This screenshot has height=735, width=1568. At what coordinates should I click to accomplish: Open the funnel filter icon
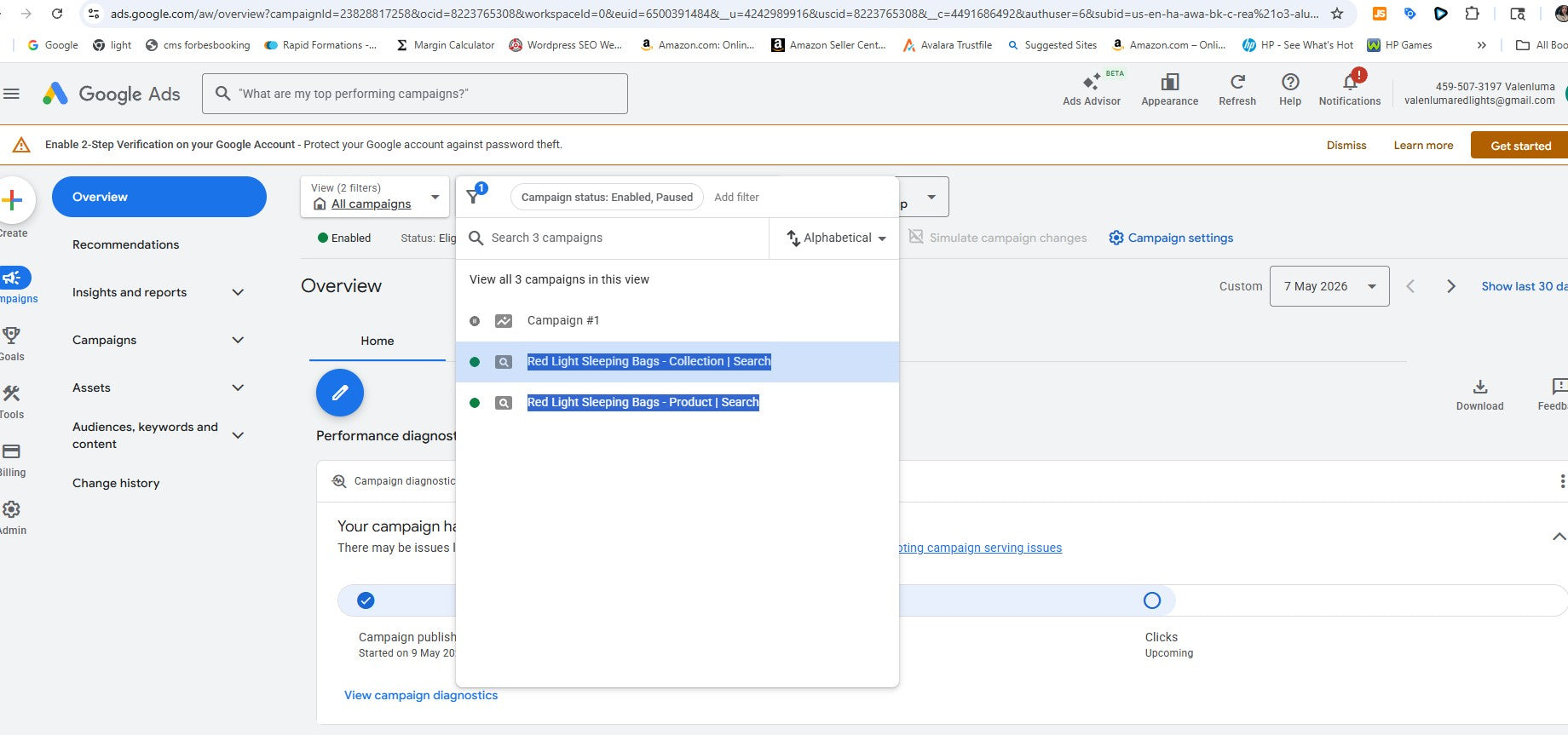pos(474,197)
